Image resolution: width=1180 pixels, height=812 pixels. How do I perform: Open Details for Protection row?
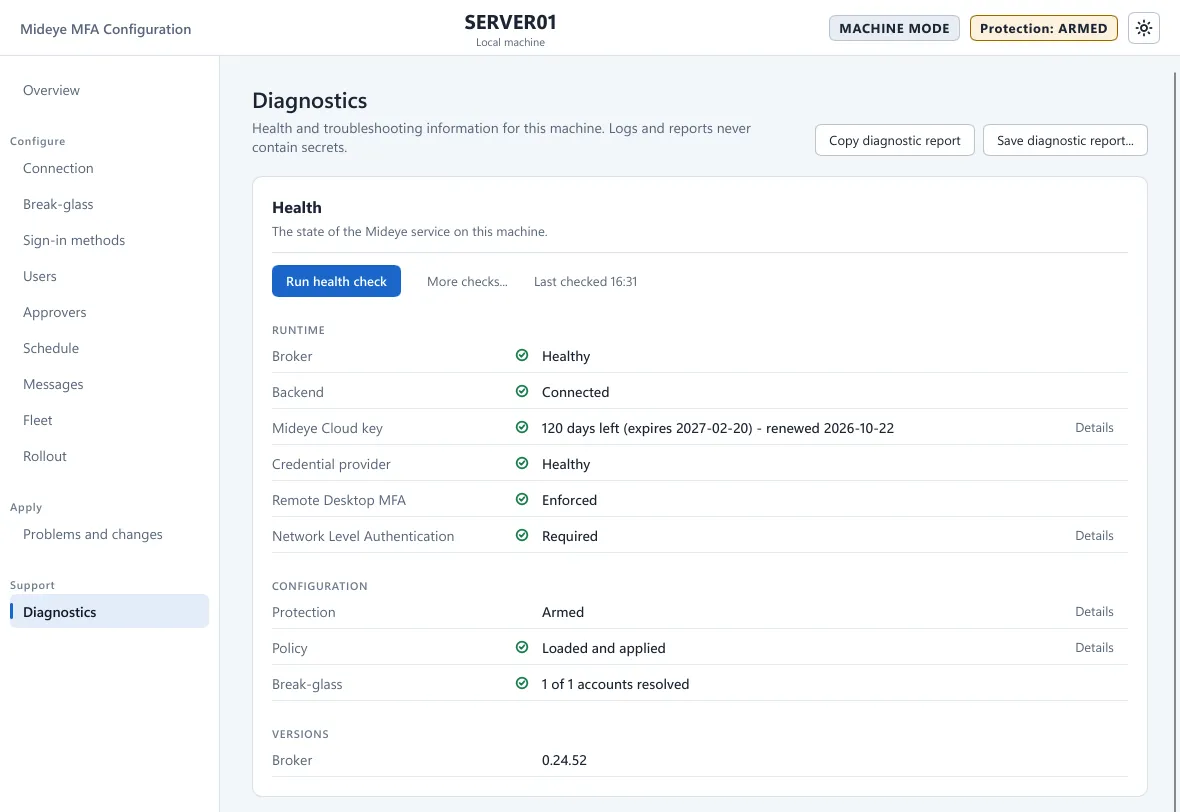[x=1093, y=612]
